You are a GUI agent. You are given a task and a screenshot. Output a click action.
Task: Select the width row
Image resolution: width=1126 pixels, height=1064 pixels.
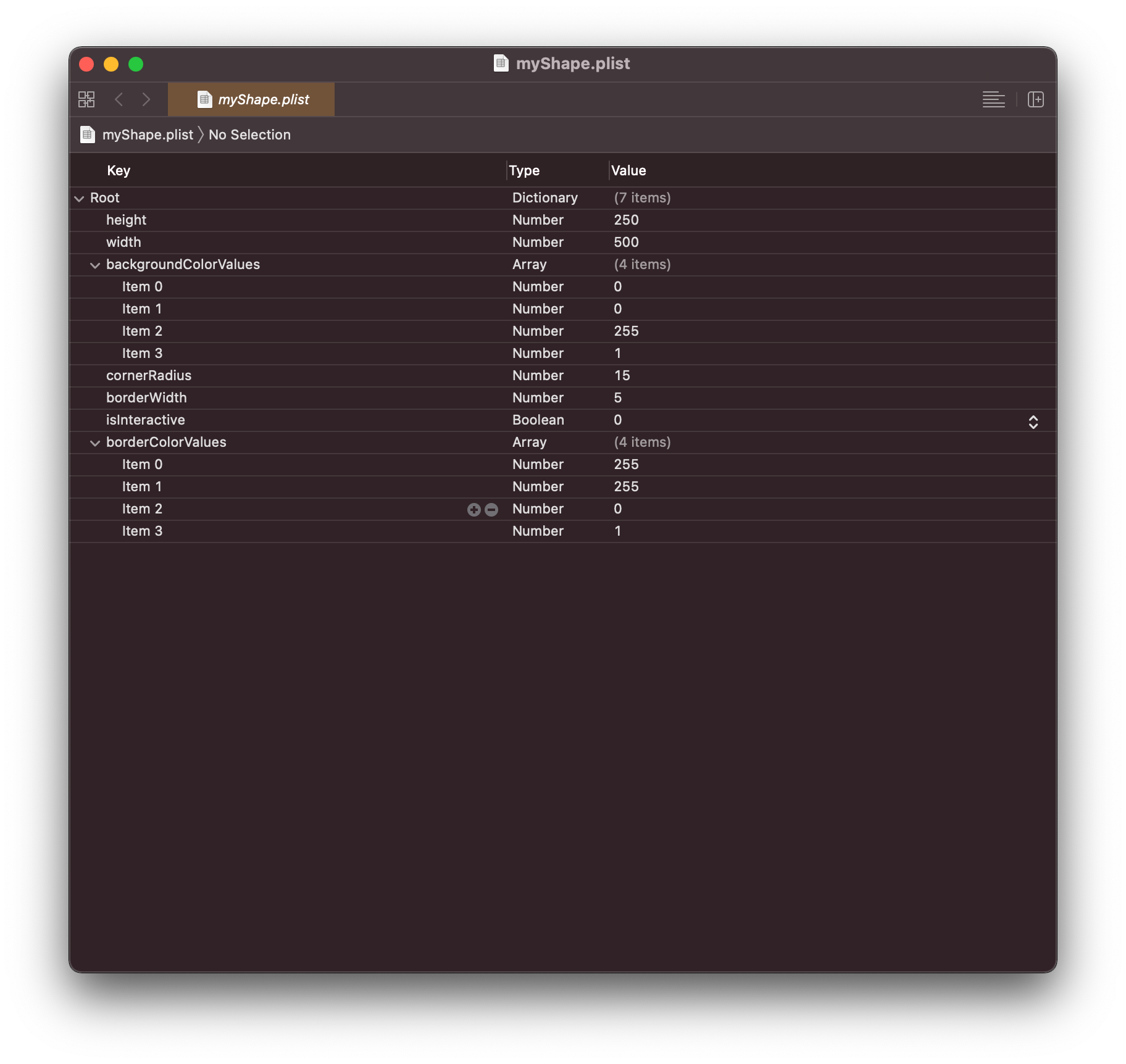click(563, 243)
